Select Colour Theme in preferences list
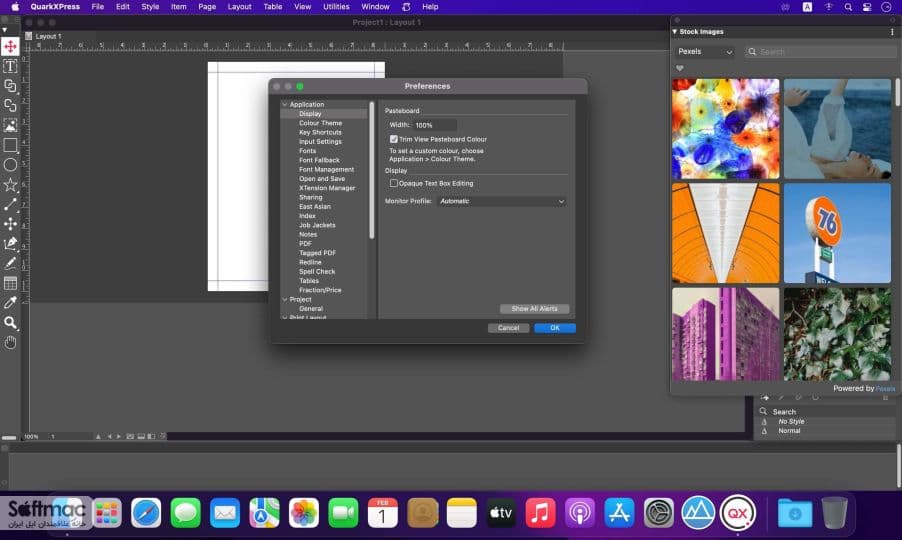 [x=320, y=123]
